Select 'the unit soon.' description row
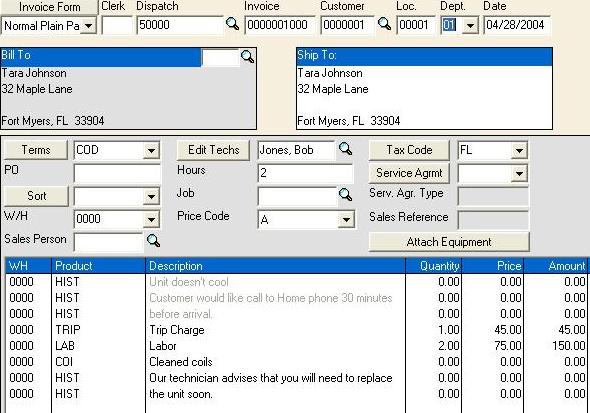This screenshot has width=590, height=413. [275, 394]
